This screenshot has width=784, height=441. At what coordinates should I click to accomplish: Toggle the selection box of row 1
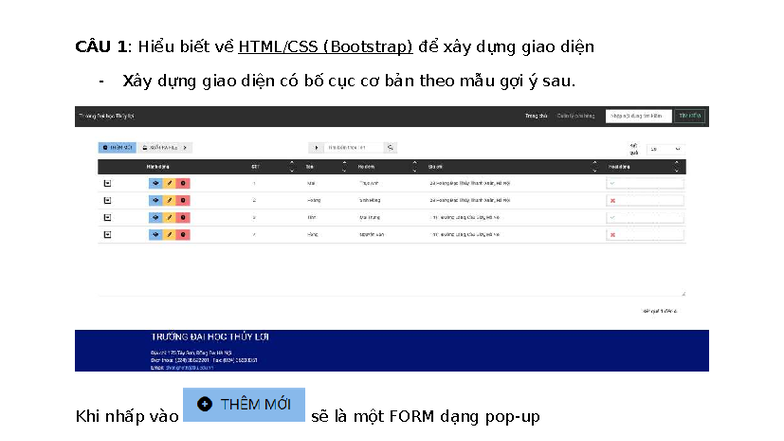point(107,184)
